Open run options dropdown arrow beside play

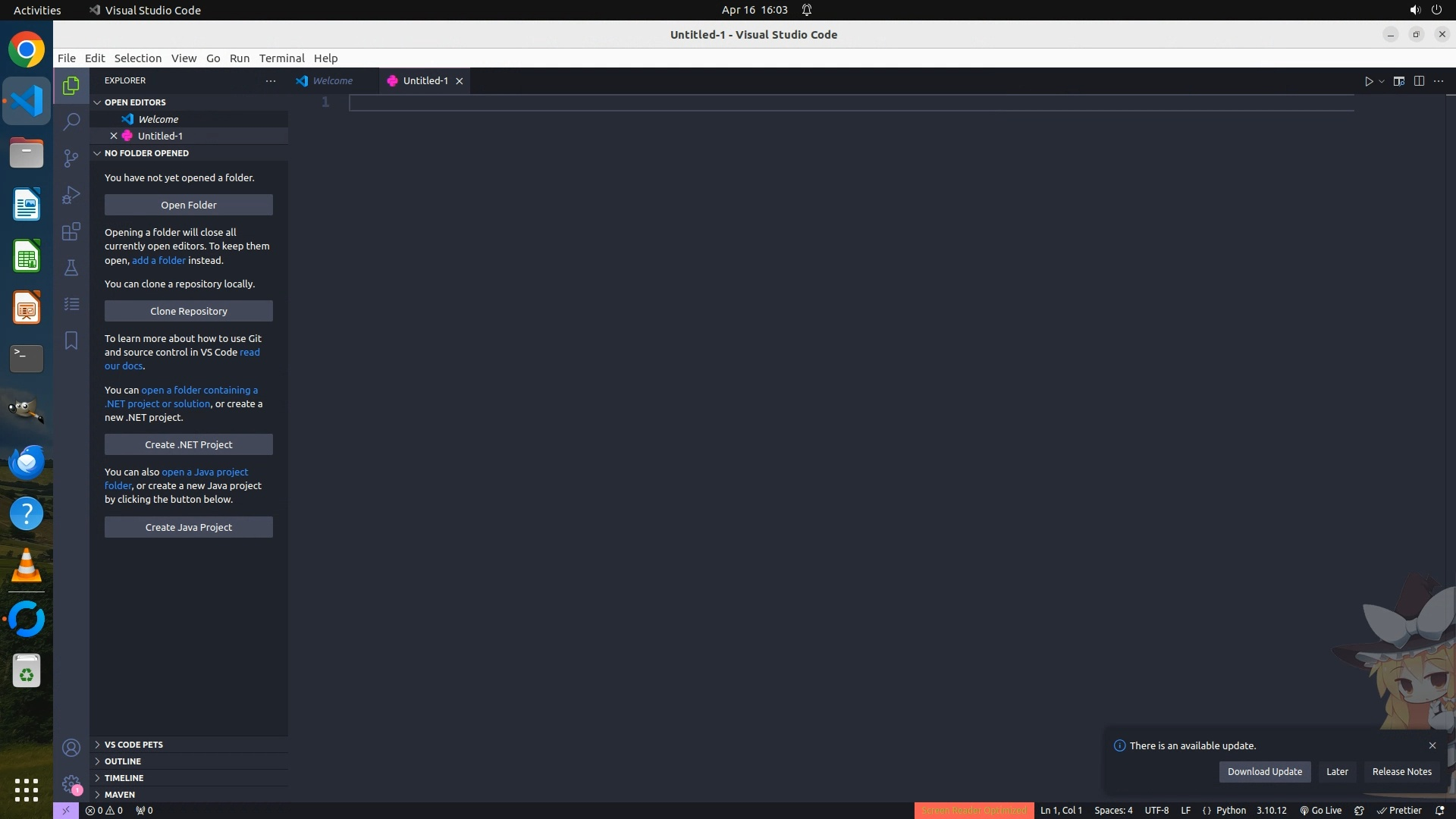click(1382, 81)
